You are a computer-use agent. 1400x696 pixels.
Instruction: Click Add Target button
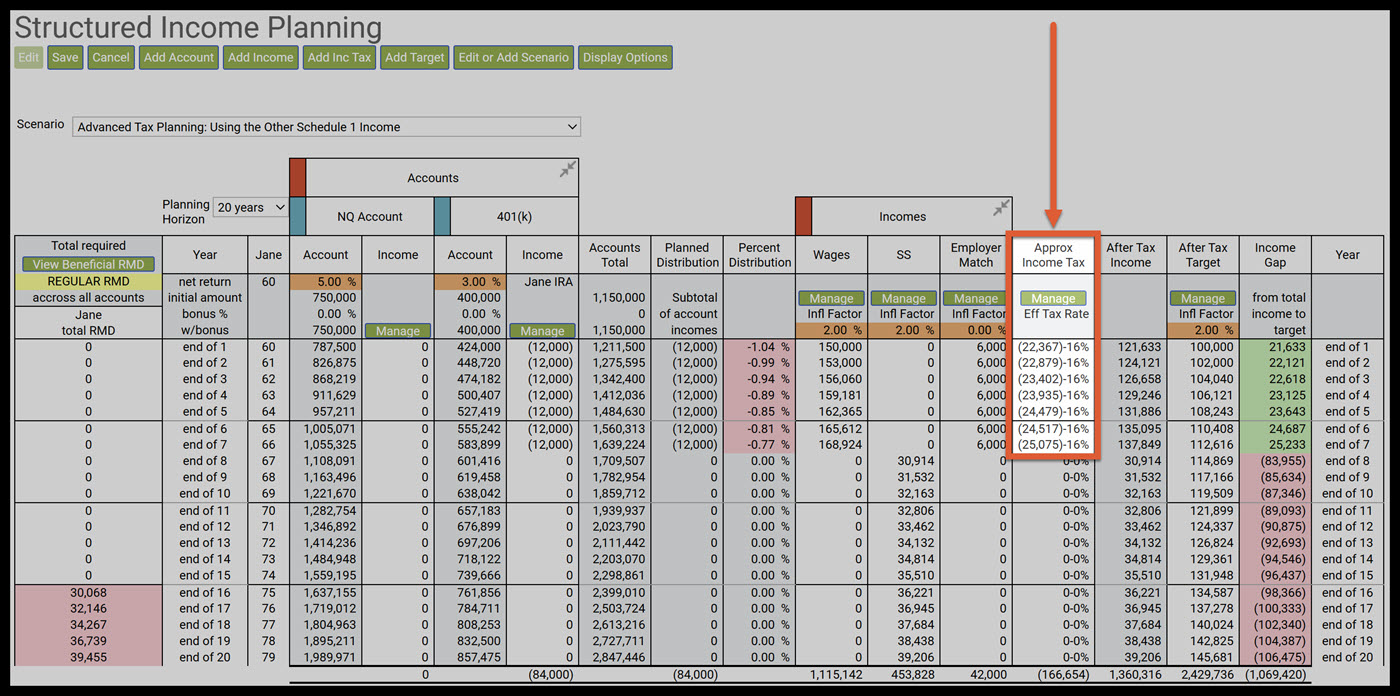(x=414, y=57)
